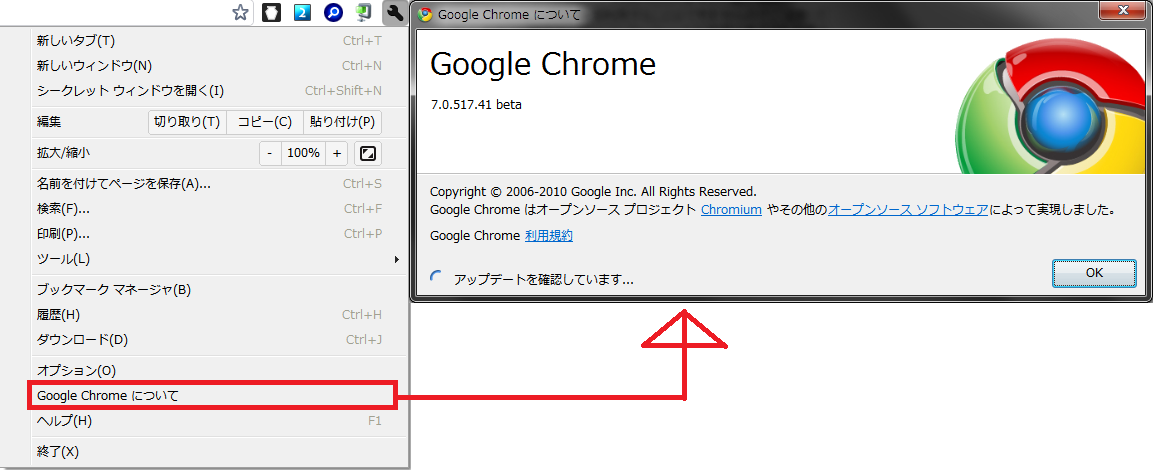Open シークレット ウィンドウを開く(I)
Screen dimensions: 1153x470
click(219, 90)
